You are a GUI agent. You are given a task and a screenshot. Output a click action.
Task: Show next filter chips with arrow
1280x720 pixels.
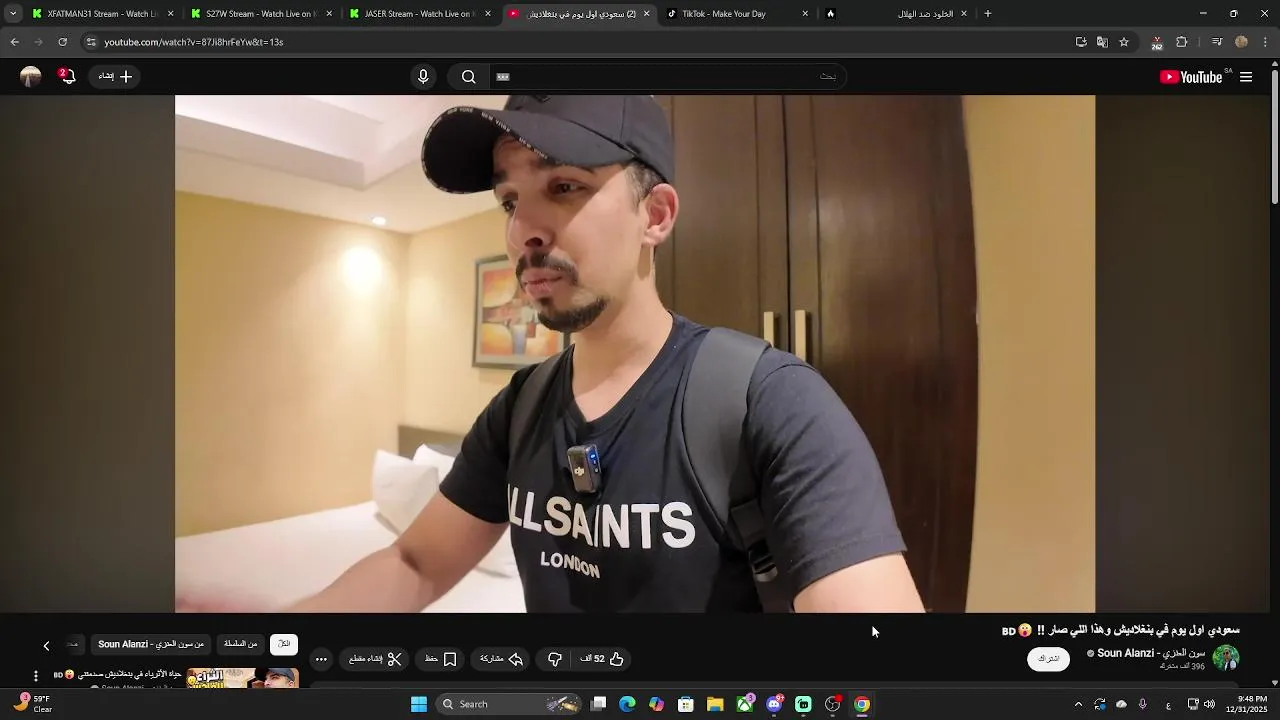pyautogui.click(x=46, y=645)
